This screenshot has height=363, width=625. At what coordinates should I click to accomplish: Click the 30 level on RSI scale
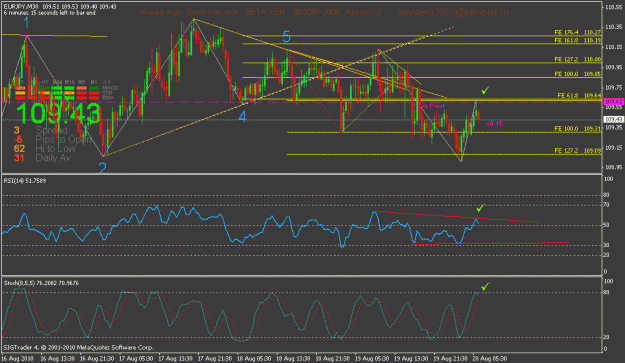click(x=606, y=245)
